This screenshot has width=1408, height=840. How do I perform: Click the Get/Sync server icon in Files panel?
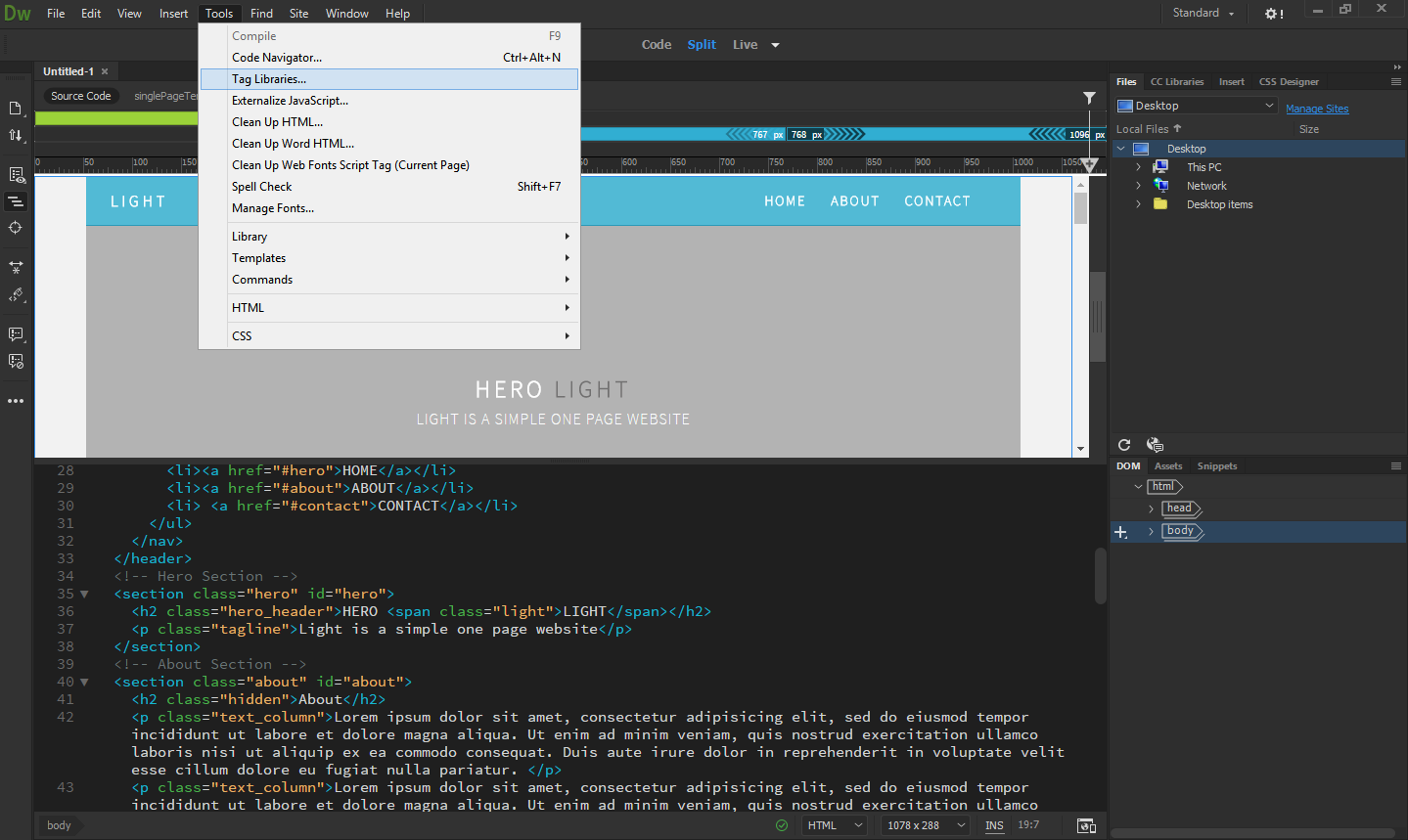pyautogui.click(x=1155, y=445)
